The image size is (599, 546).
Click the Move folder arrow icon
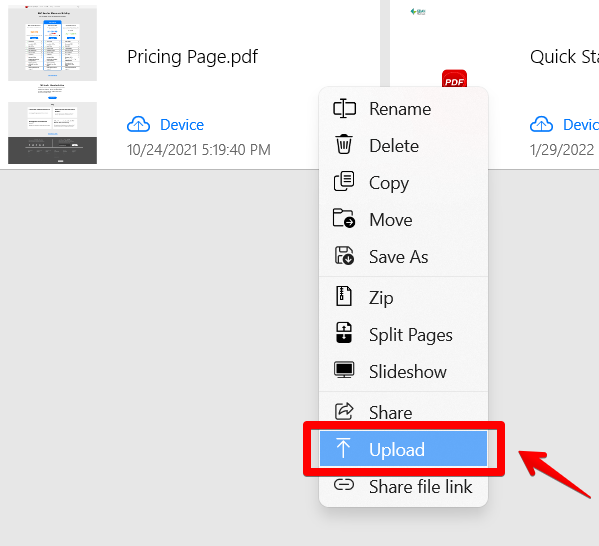(344, 218)
